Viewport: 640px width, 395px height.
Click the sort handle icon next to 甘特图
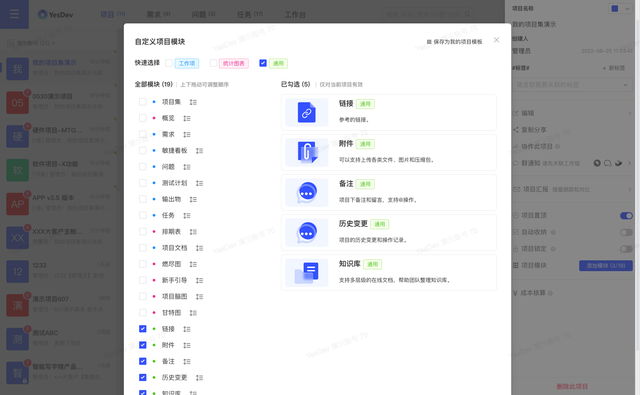pyautogui.click(x=193, y=313)
